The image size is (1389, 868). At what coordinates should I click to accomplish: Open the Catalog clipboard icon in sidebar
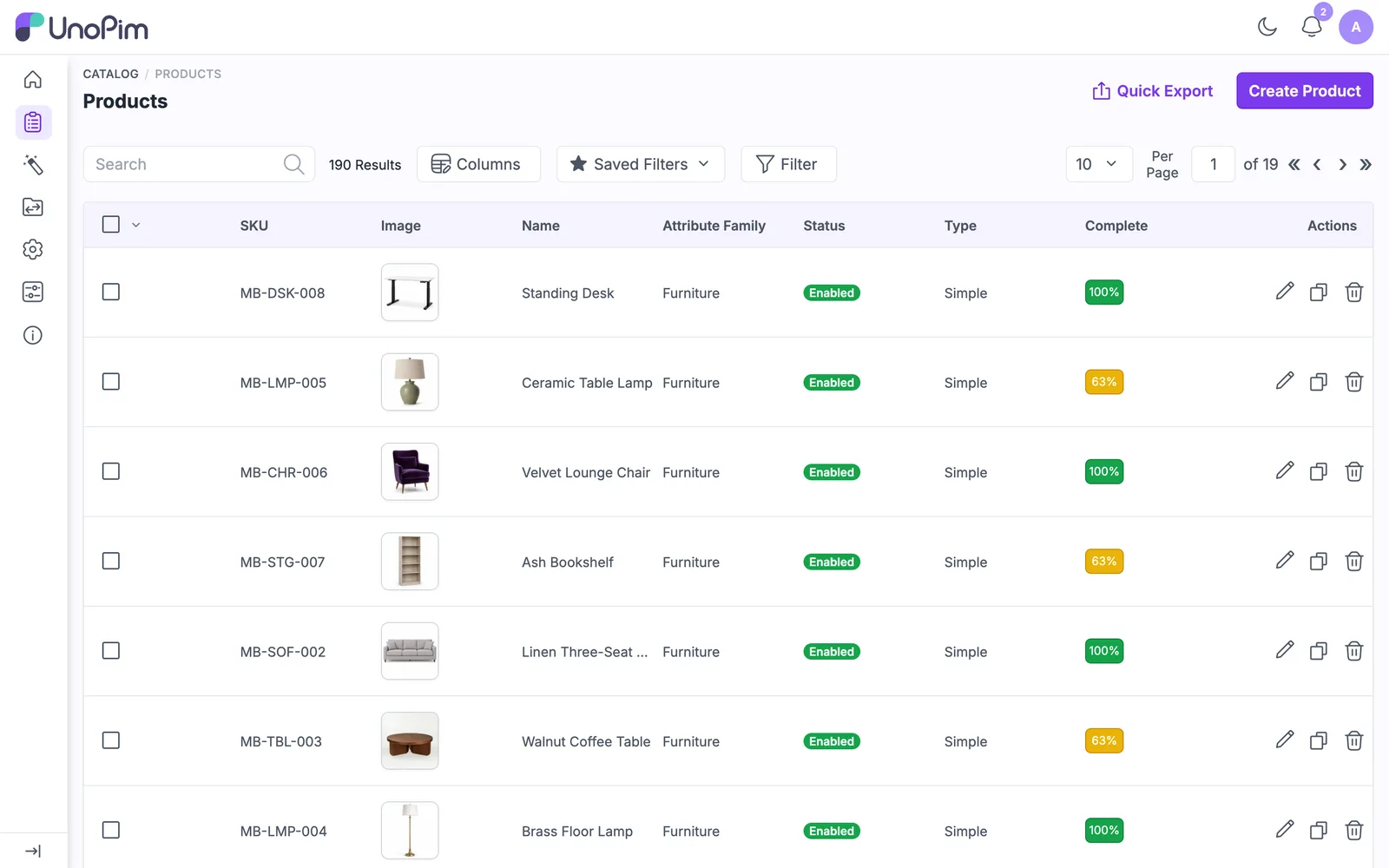(33, 122)
